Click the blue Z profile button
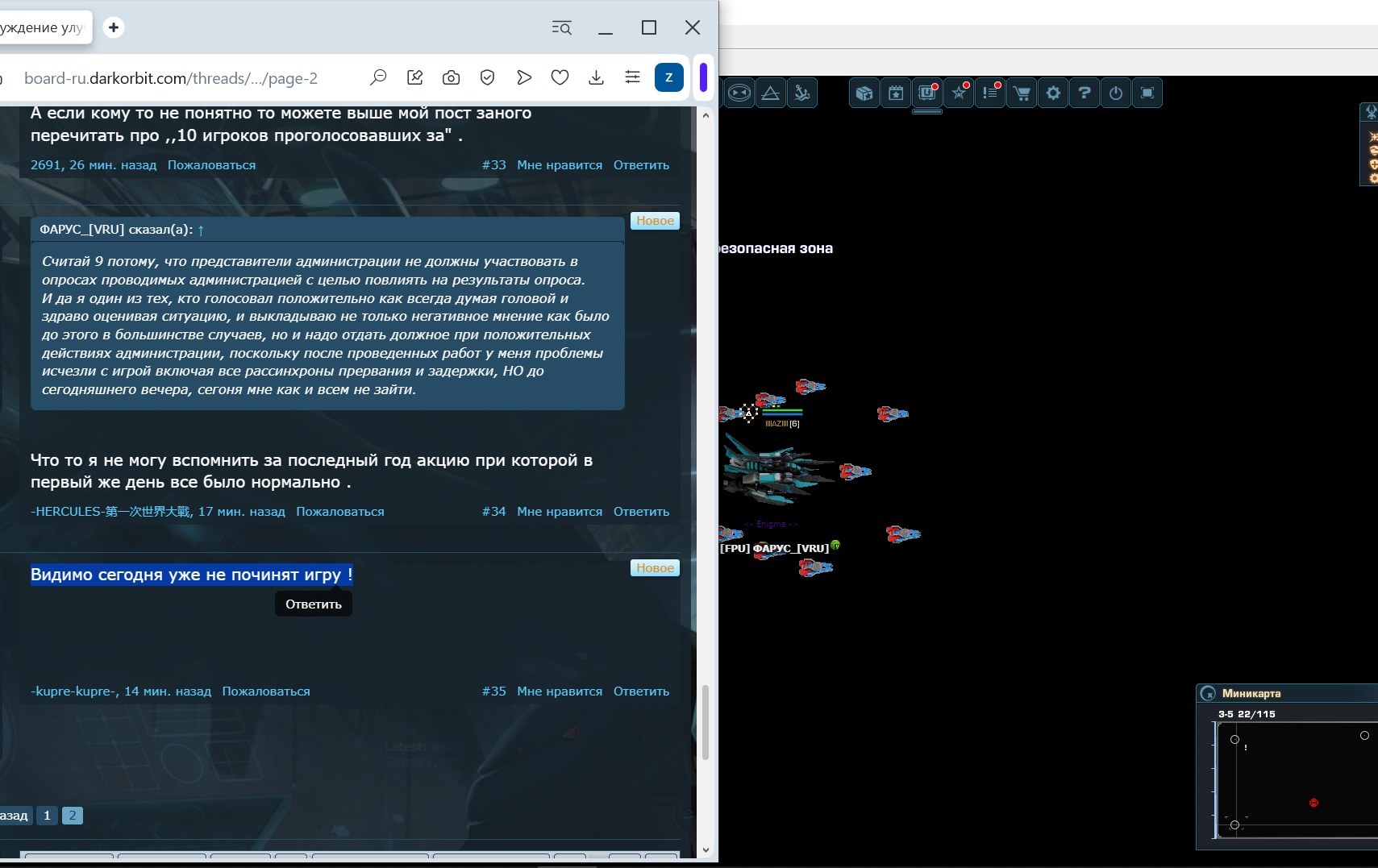This screenshot has width=1378, height=868. 668,77
